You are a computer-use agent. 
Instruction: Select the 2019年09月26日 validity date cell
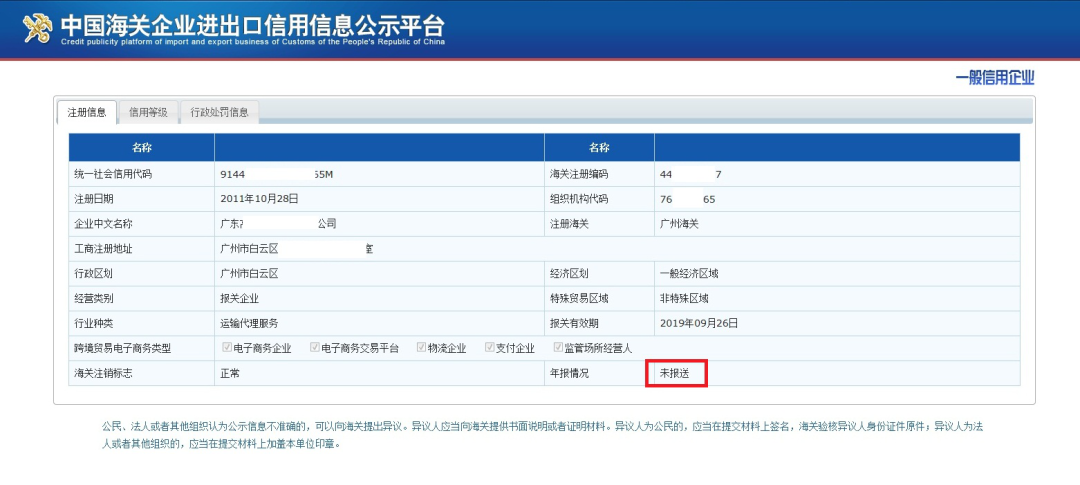[698, 323]
